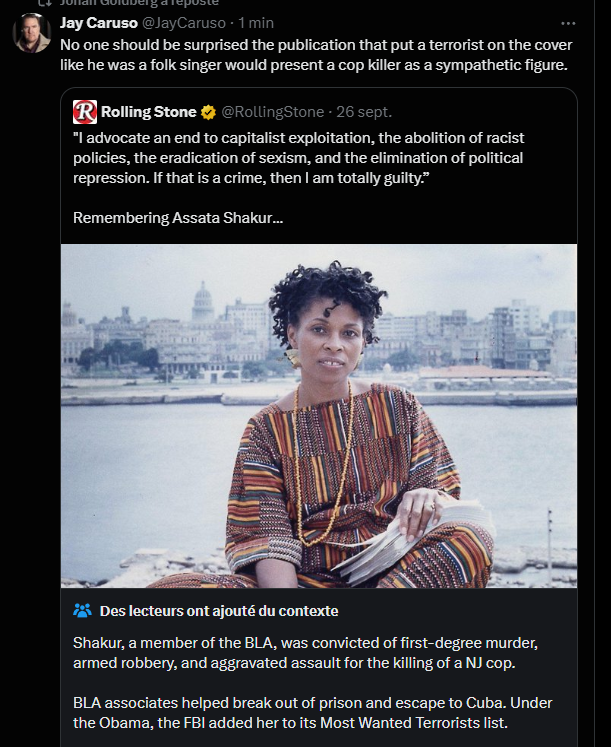Click the community notes people icon
Screen dimensions: 611x747
(x=83, y=610)
